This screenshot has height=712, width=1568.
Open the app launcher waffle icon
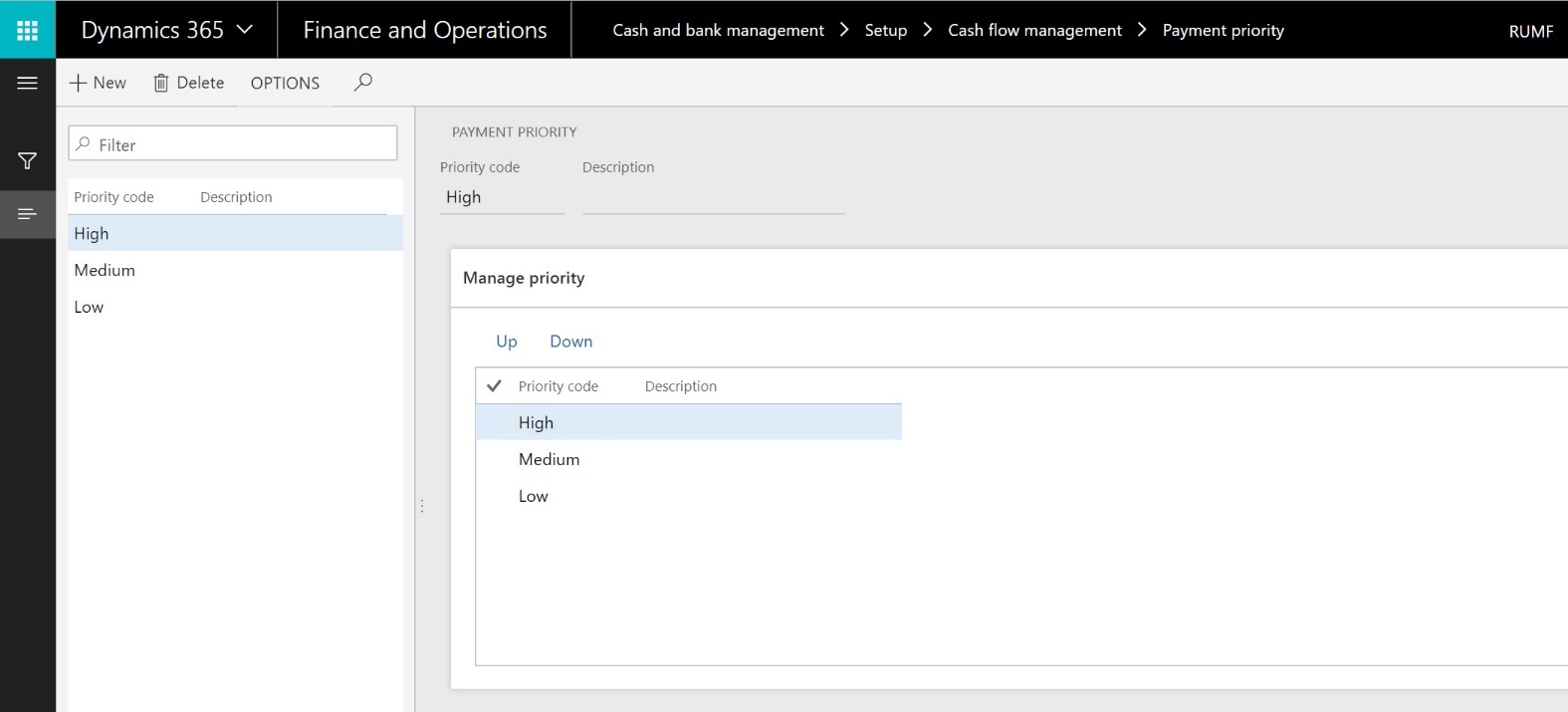coord(28,30)
